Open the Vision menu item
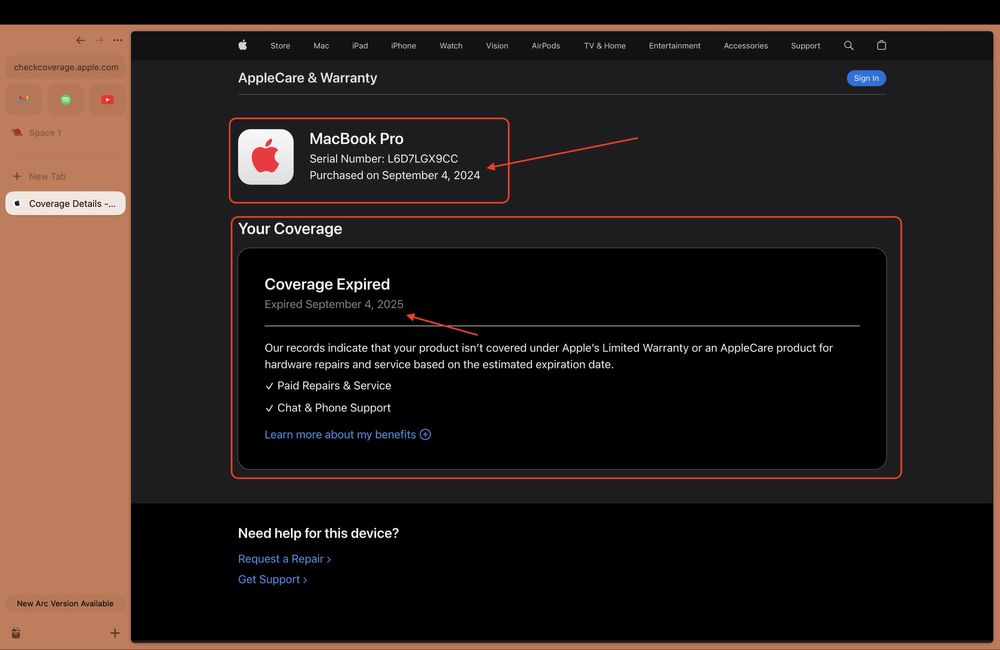 [x=497, y=46]
